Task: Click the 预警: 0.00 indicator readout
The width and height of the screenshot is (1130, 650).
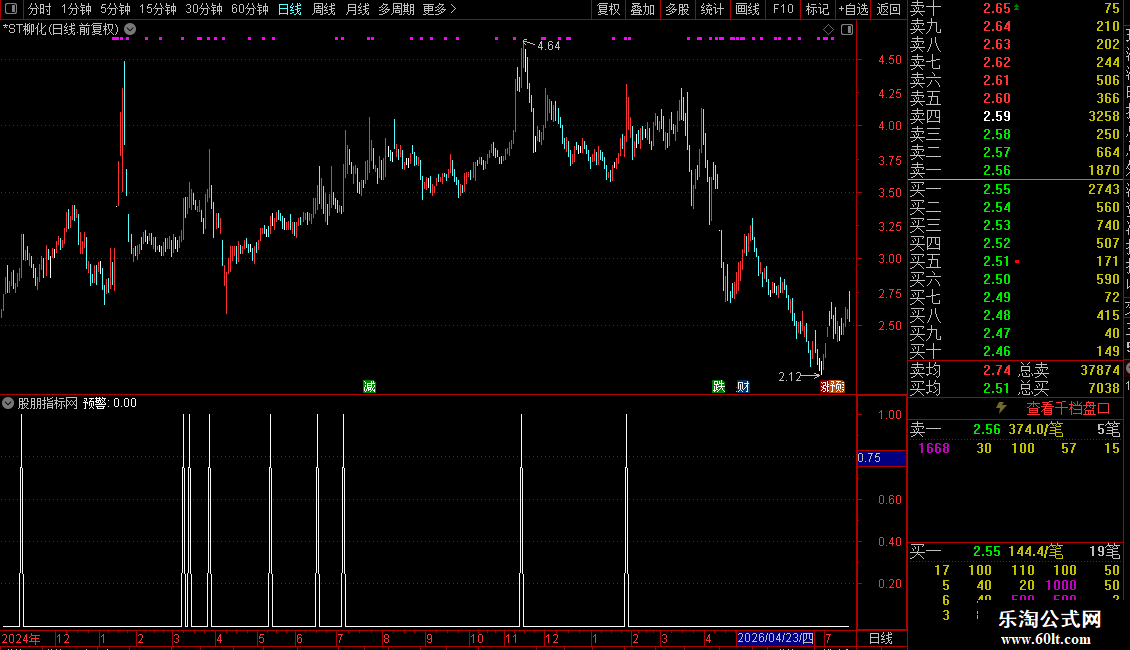Action: pyautogui.click(x=110, y=403)
